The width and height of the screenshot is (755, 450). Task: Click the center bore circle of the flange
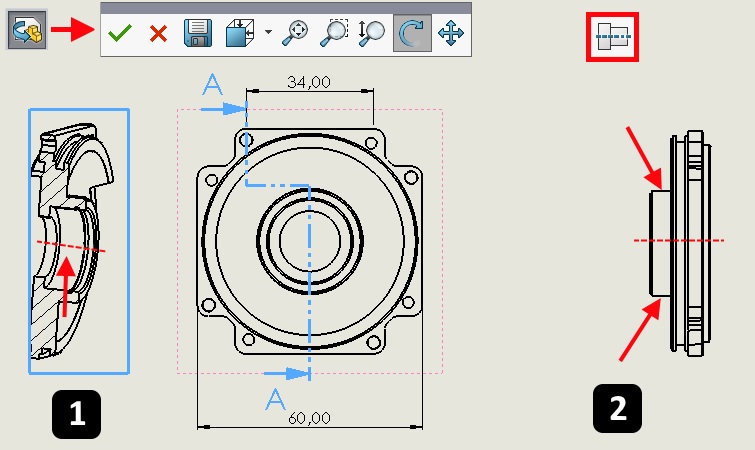[310, 241]
